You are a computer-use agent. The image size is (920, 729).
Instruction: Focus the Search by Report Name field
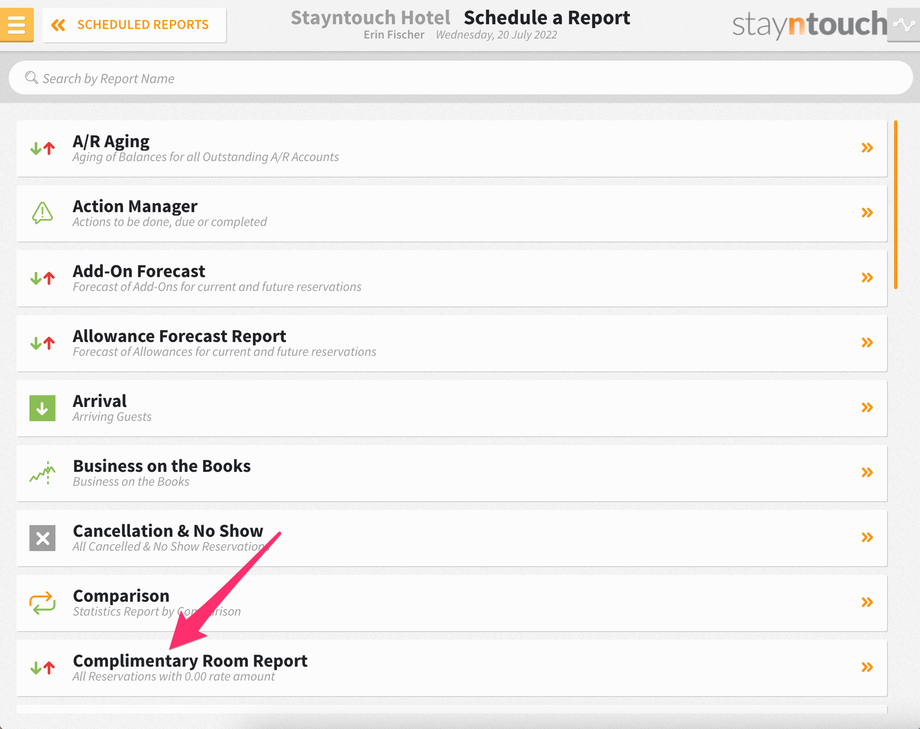click(461, 78)
